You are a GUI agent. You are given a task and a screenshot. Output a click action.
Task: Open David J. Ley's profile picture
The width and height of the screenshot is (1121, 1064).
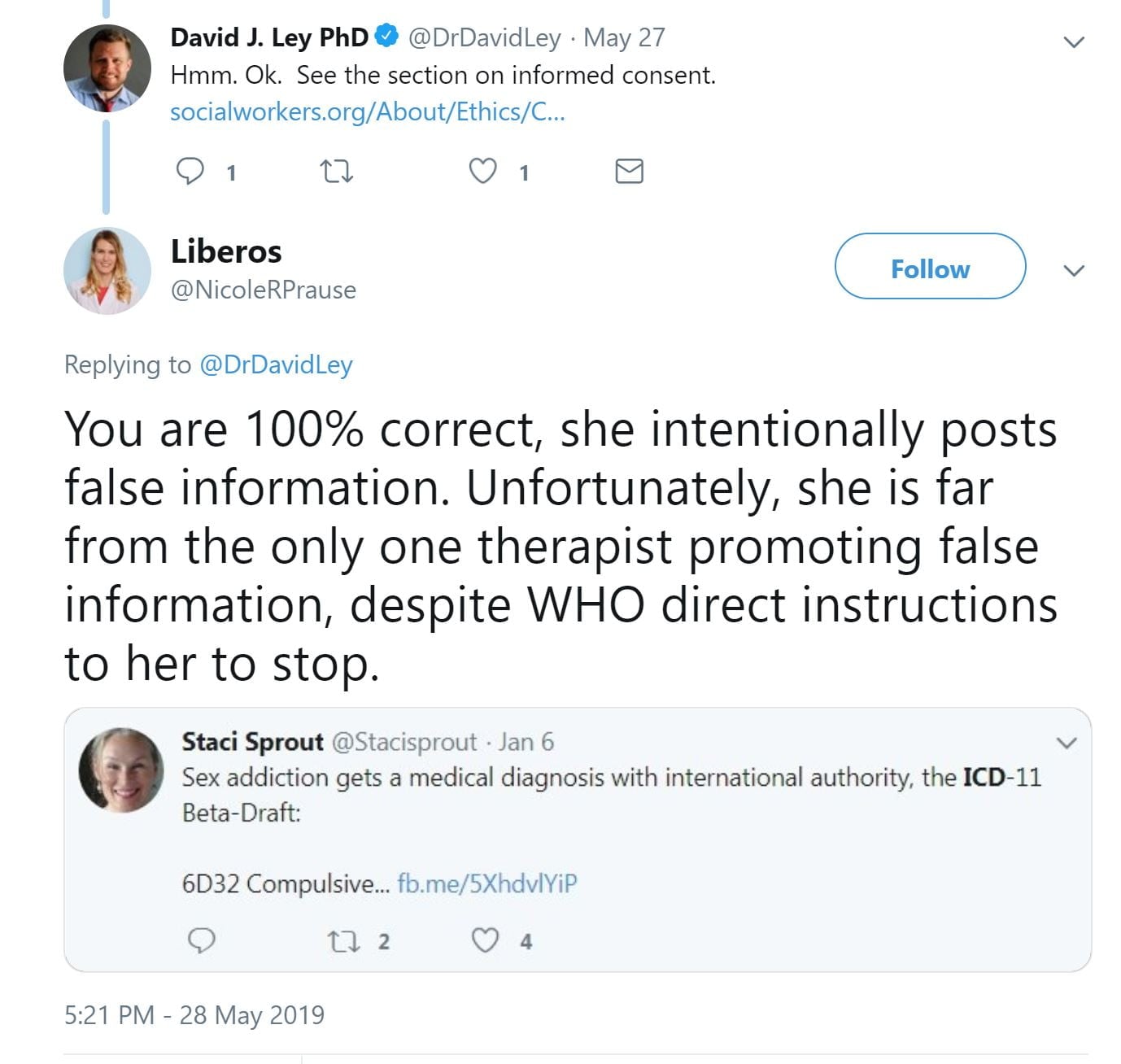(107, 68)
